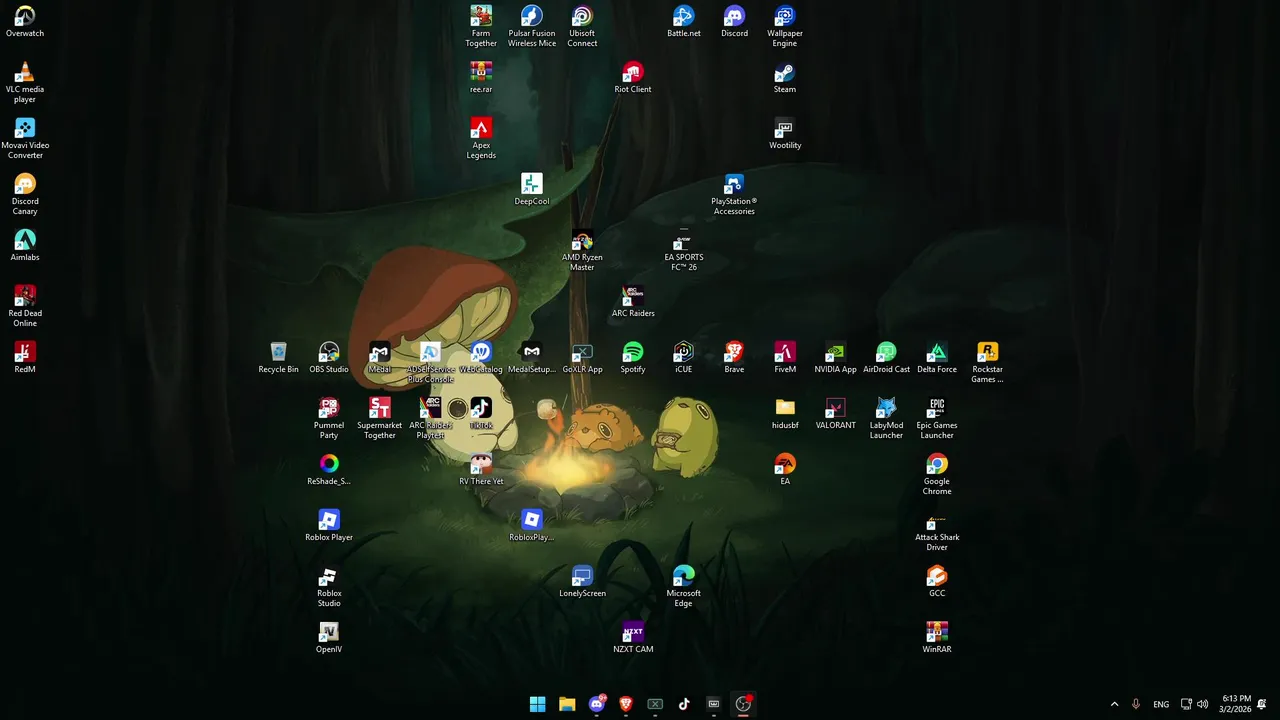Viewport: 1280px width, 720px height.
Task: Select the ARC Raiders desktop icon
Action: point(633,301)
